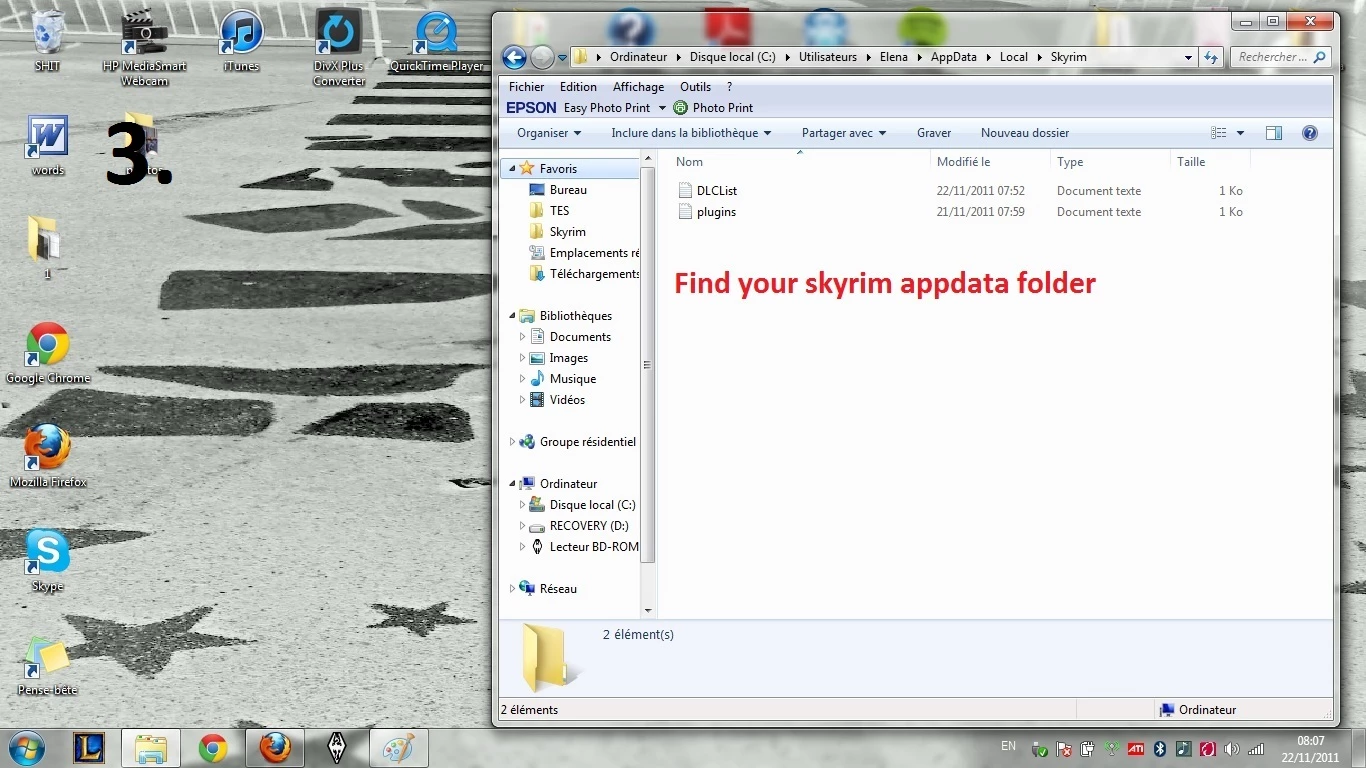Open DivX Plus Converter desktop icon
The width and height of the screenshot is (1366, 768).
click(338, 47)
